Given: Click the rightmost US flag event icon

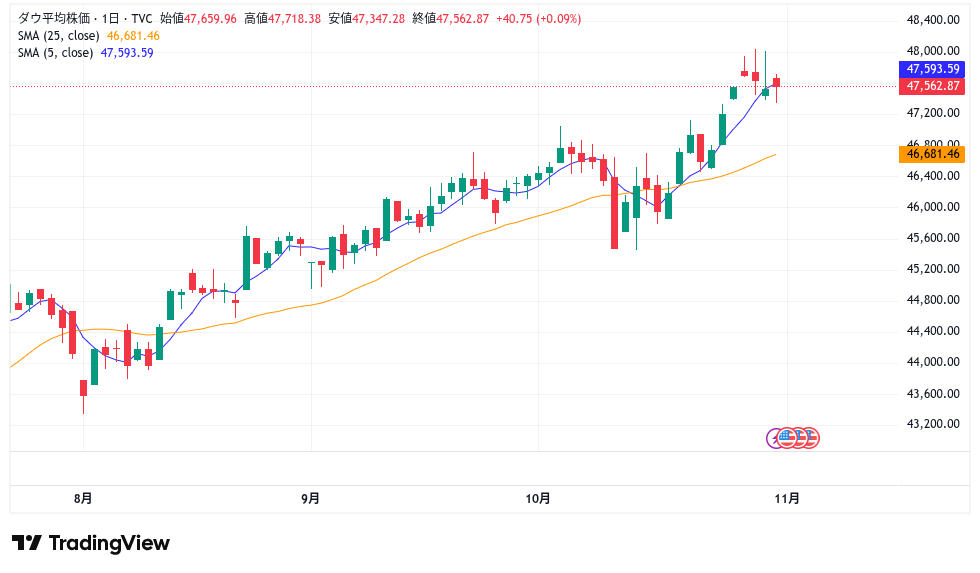Looking at the screenshot, I should coord(809,438).
